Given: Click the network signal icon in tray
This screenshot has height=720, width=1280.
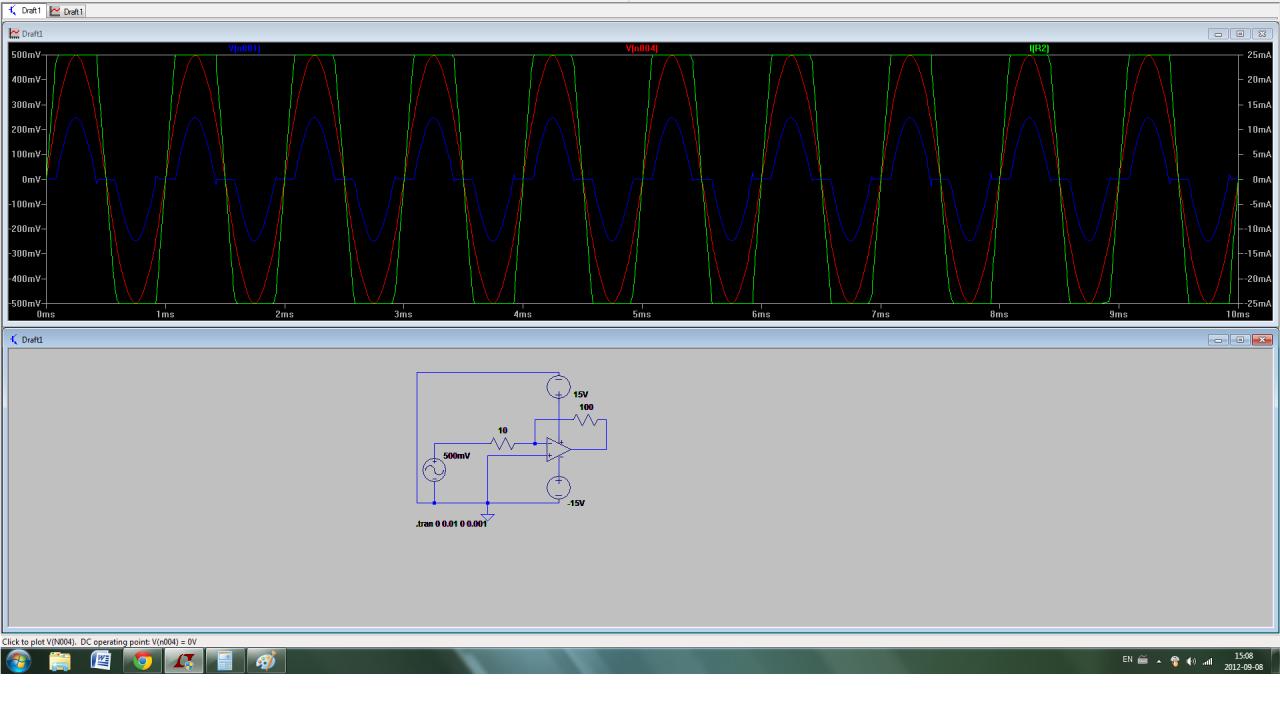Looking at the screenshot, I should pyautogui.click(x=1205, y=661).
